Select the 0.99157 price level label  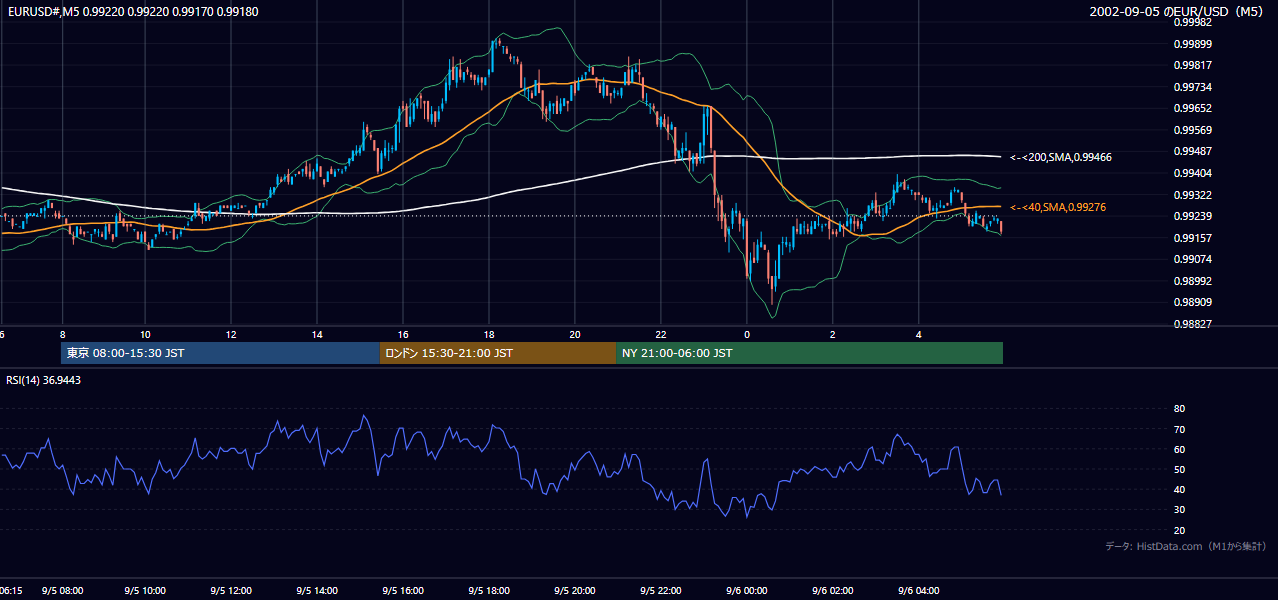point(1192,238)
